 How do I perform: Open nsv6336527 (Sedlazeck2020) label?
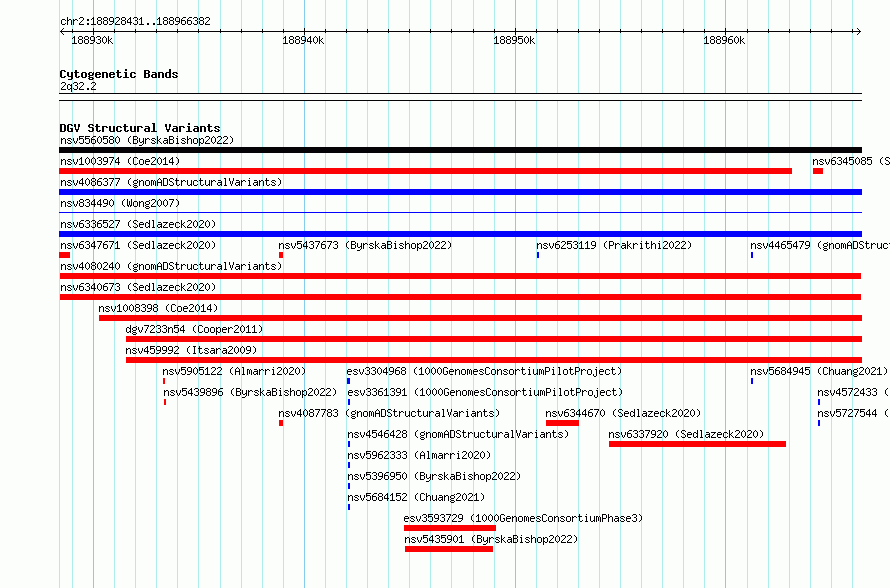[138, 224]
